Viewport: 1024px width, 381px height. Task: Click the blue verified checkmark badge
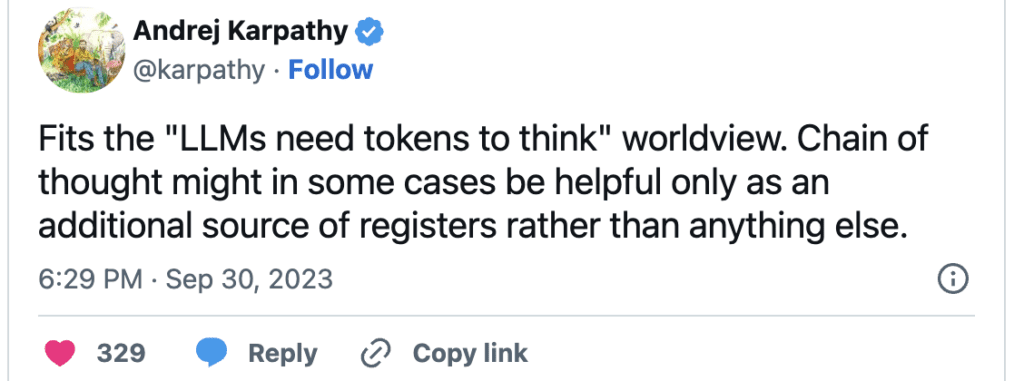pyautogui.click(x=369, y=31)
